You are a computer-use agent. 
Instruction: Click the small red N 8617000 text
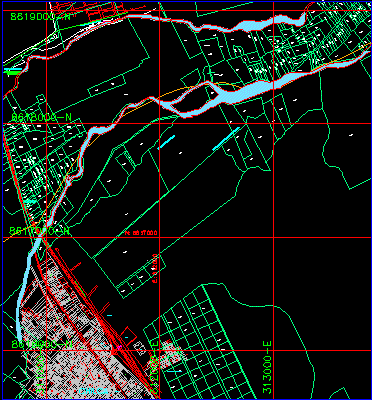(x=141, y=233)
